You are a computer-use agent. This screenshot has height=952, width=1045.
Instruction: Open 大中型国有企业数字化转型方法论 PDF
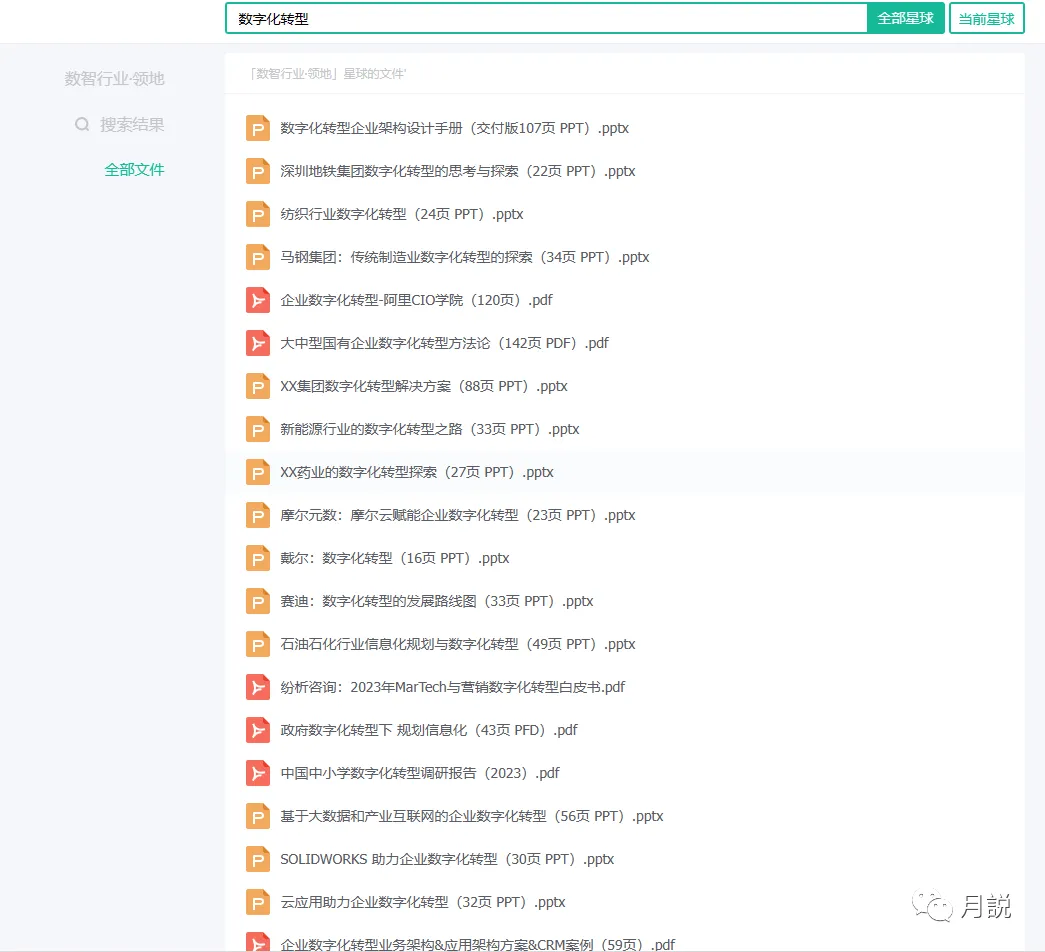click(445, 343)
